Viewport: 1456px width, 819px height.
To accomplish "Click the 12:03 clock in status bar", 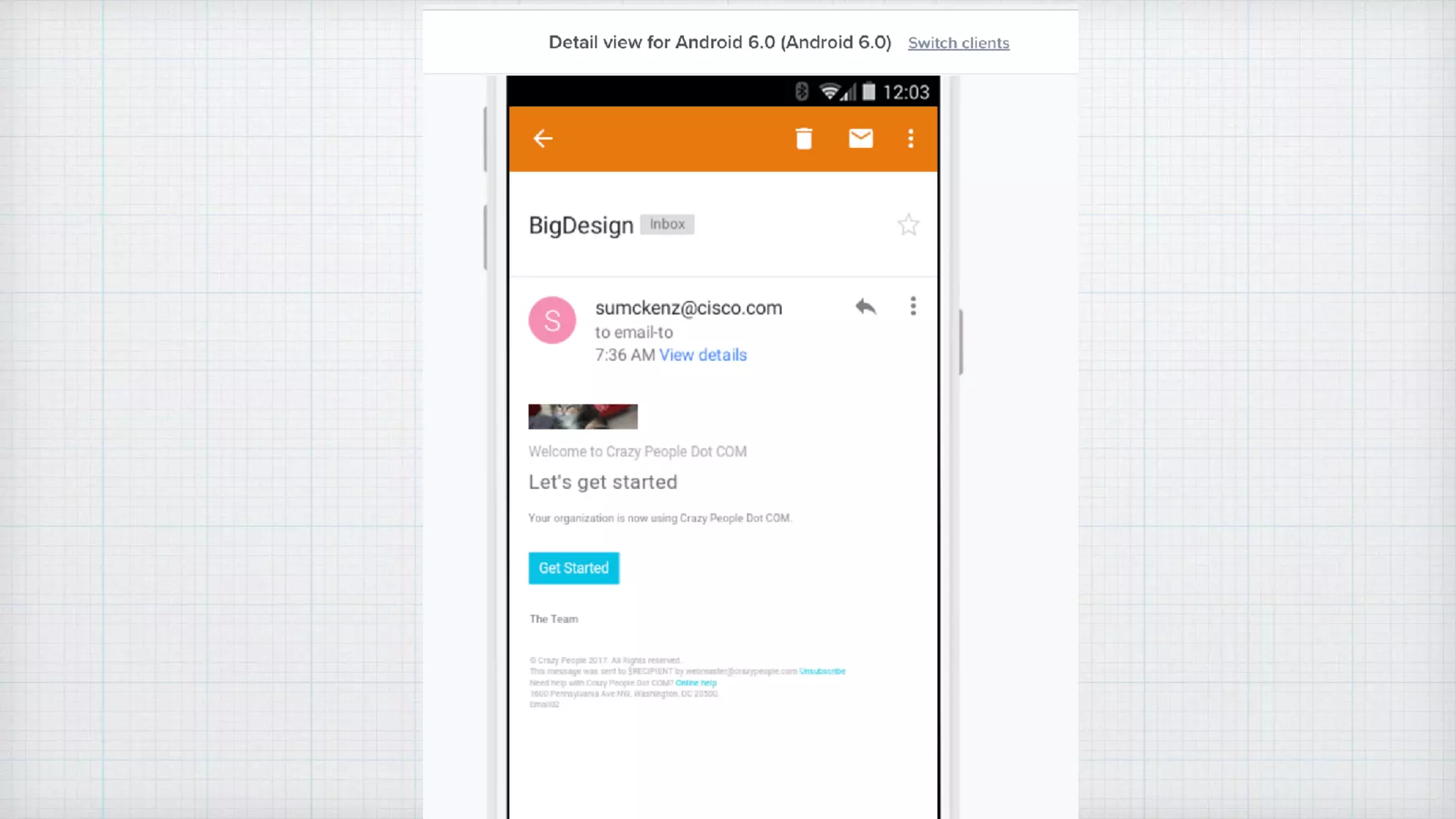I will pos(906,92).
